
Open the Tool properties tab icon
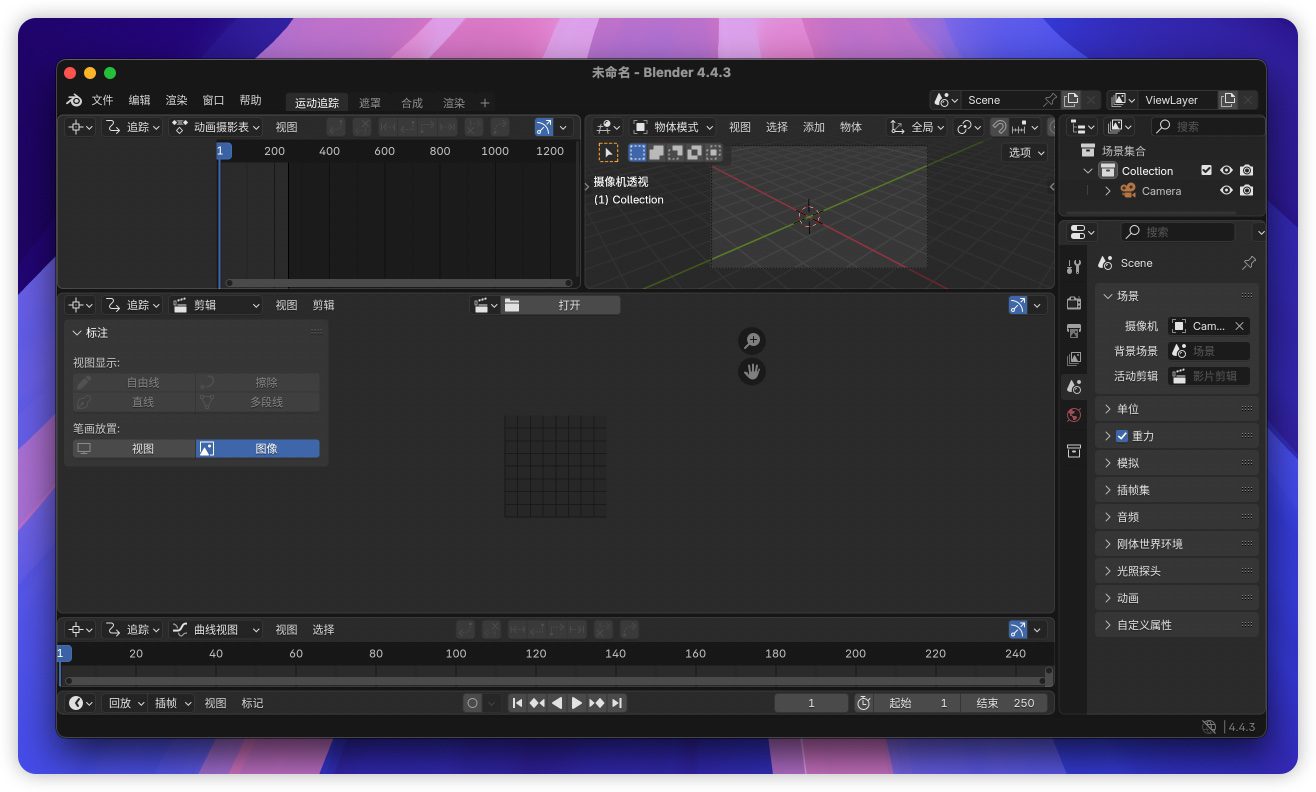[x=1074, y=267]
